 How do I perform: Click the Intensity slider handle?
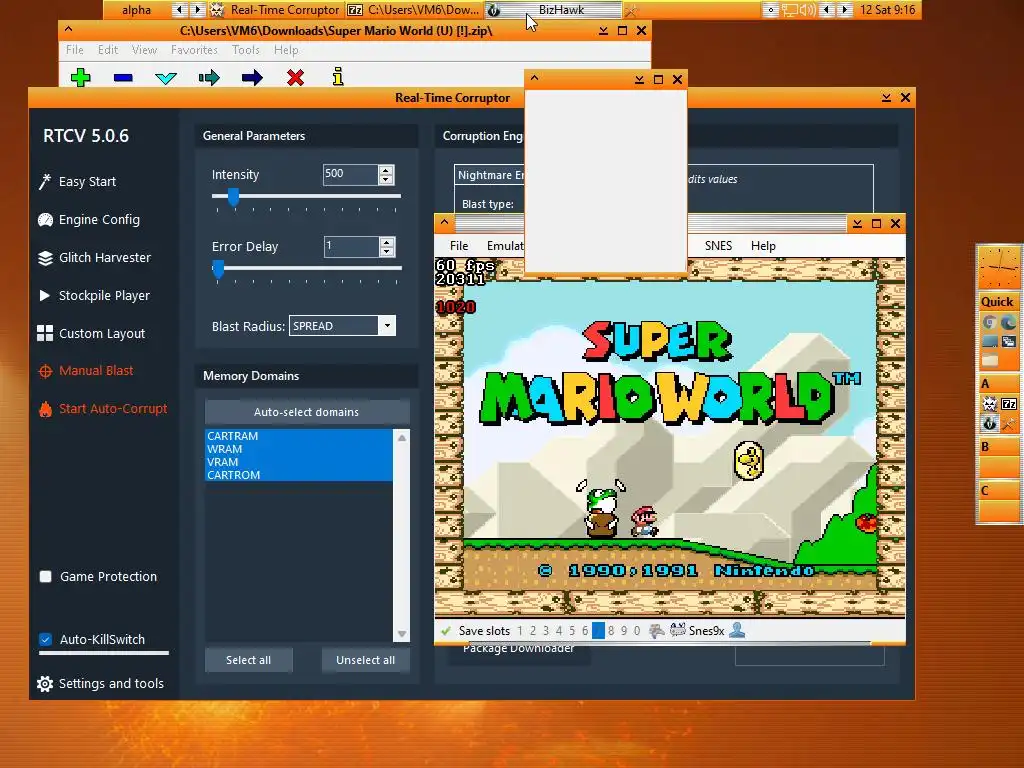(x=233, y=196)
